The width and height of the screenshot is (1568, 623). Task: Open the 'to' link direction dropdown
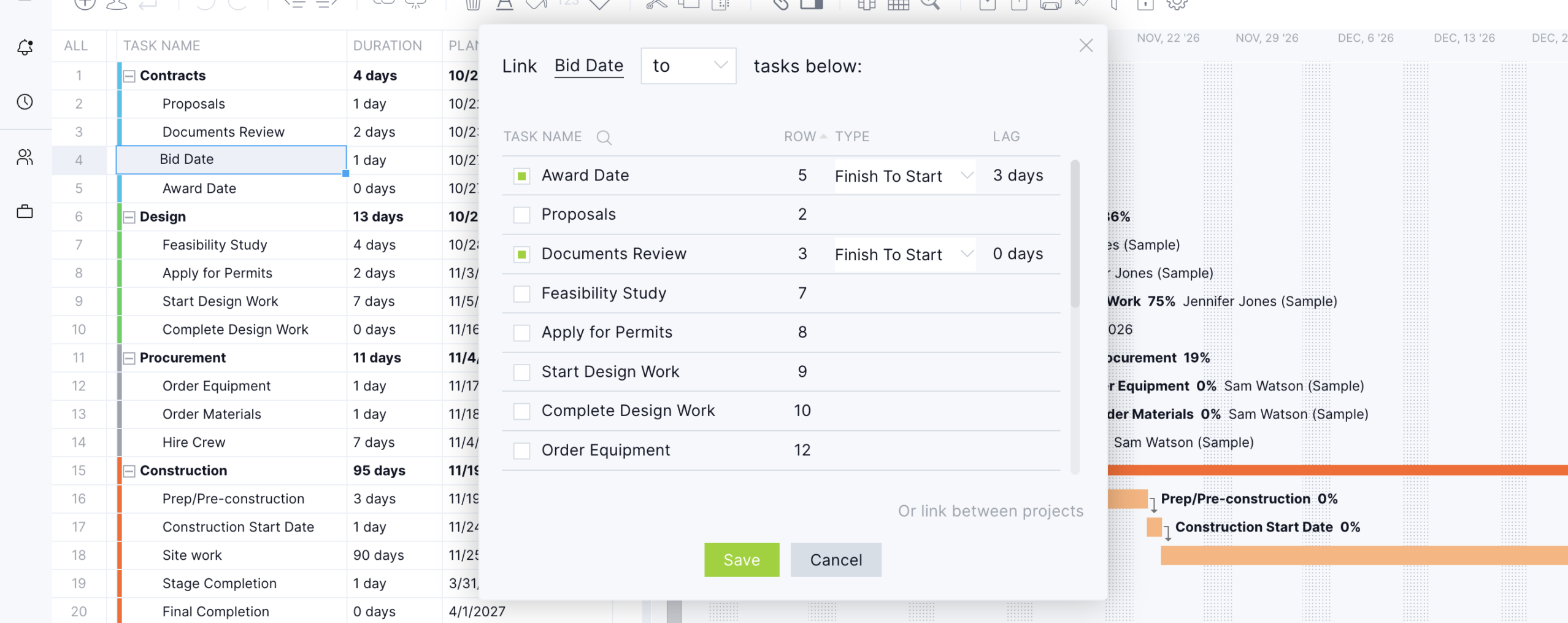[x=688, y=66]
